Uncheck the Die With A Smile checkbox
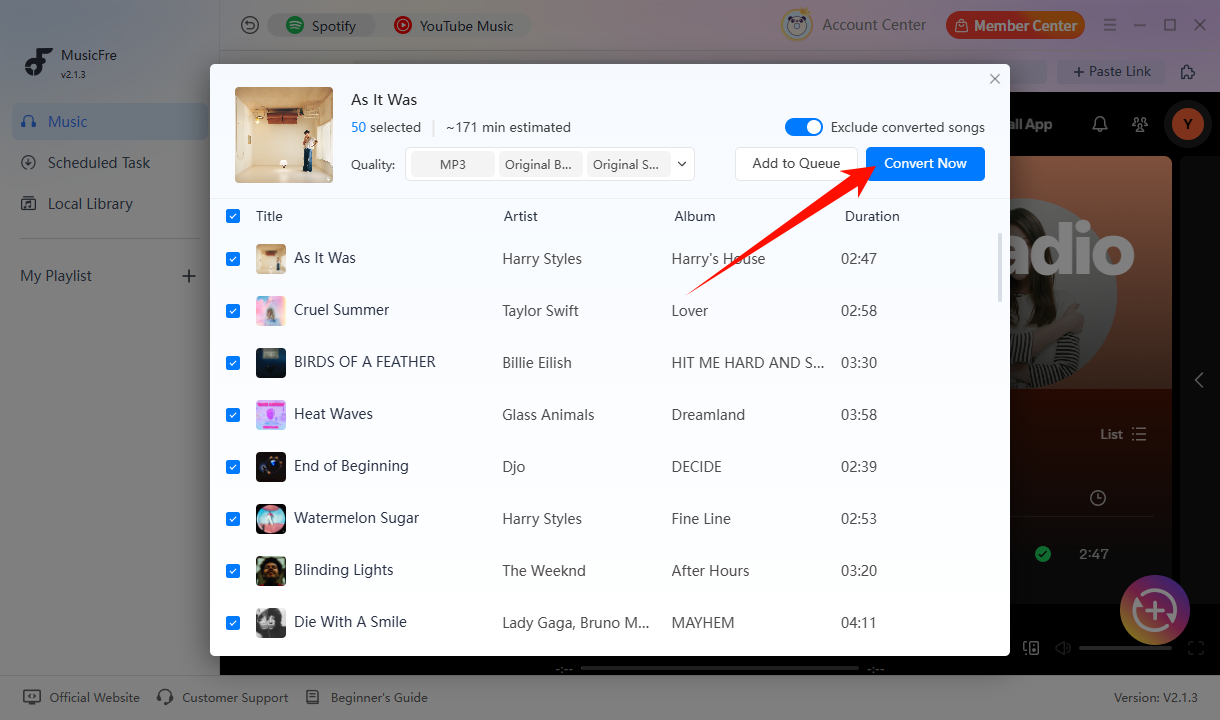Screen dimensions: 1220x720 233,623
